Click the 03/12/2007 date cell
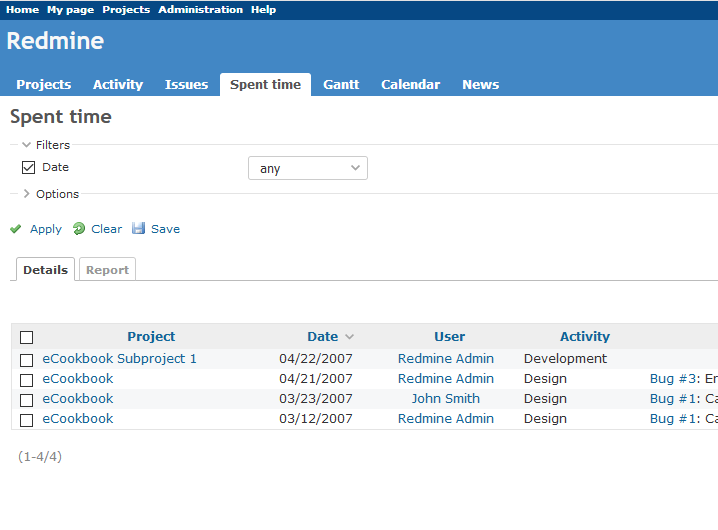 316,419
